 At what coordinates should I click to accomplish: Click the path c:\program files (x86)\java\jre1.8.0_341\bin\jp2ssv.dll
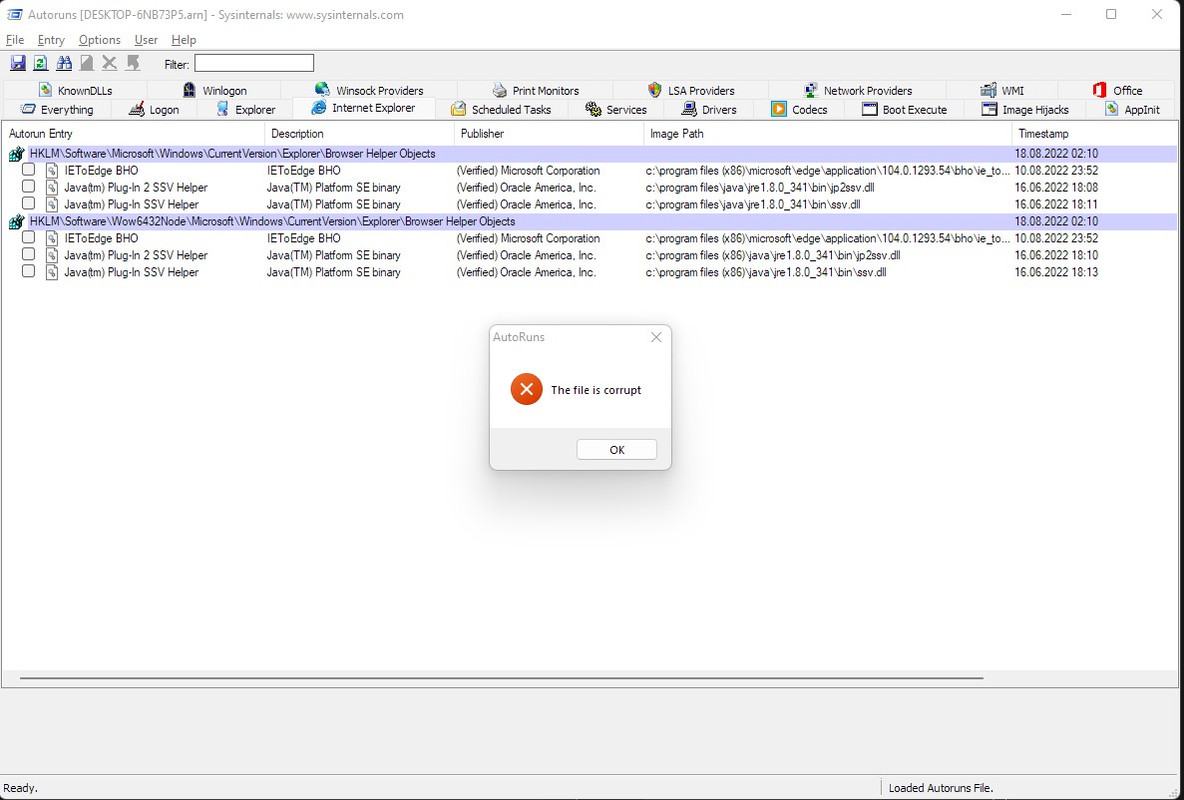click(x=772, y=255)
